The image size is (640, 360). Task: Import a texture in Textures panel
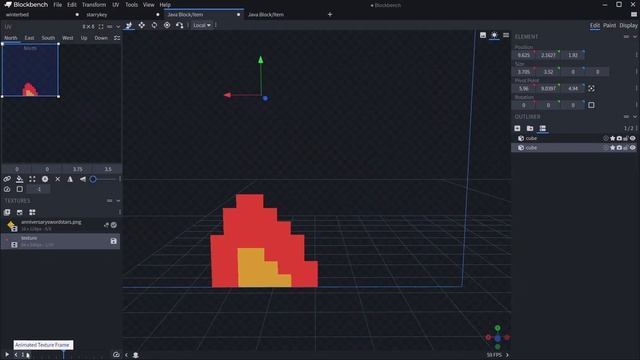point(7,212)
